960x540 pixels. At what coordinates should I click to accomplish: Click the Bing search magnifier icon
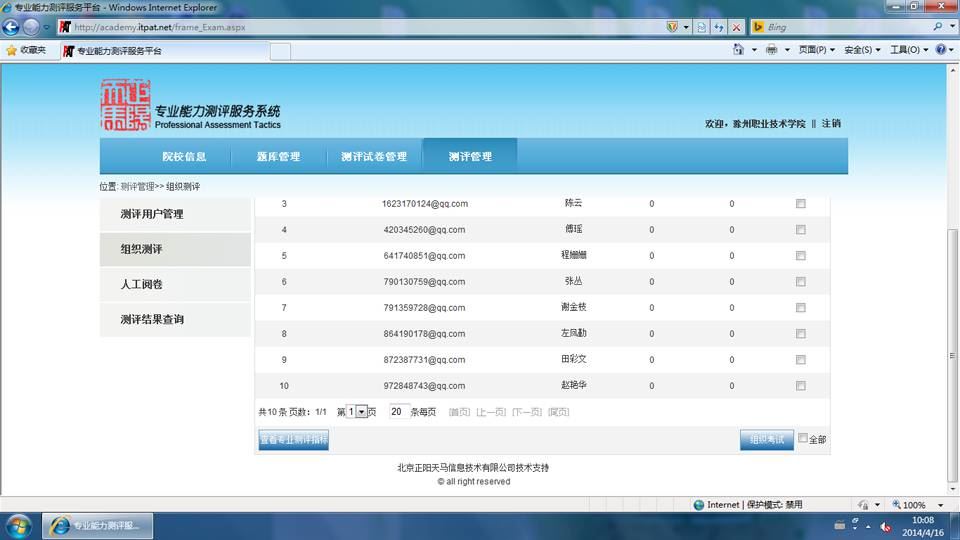pos(937,27)
